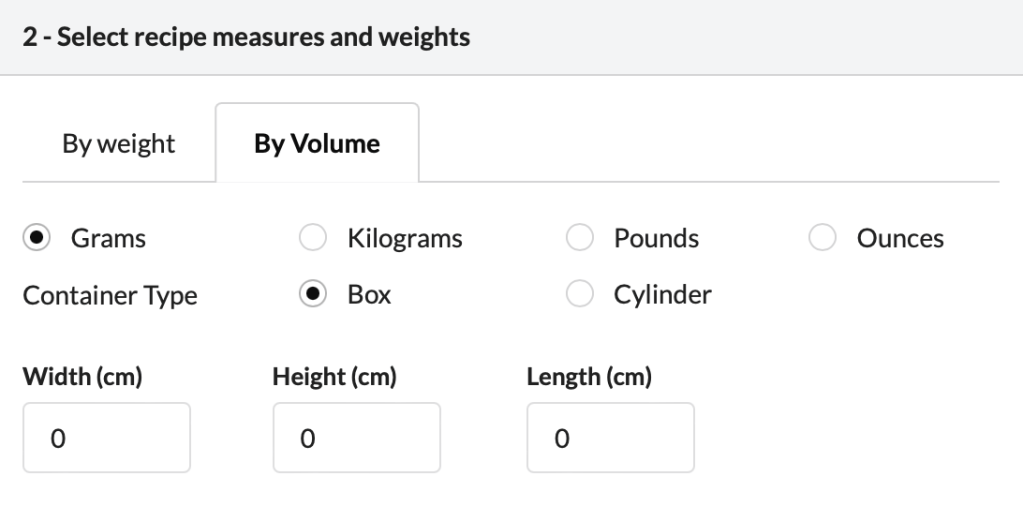This screenshot has width=1023, height=506.
Task: Click into the Width (cm) input field
Action: (x=106, y=438)
